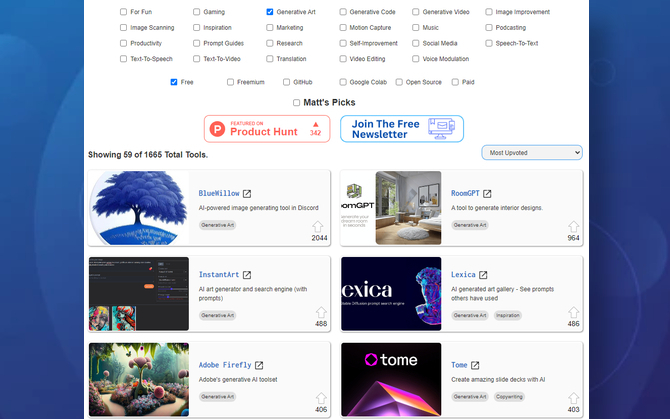
Task: Check the Image Scanning checkbox
Action: (123, 28)
